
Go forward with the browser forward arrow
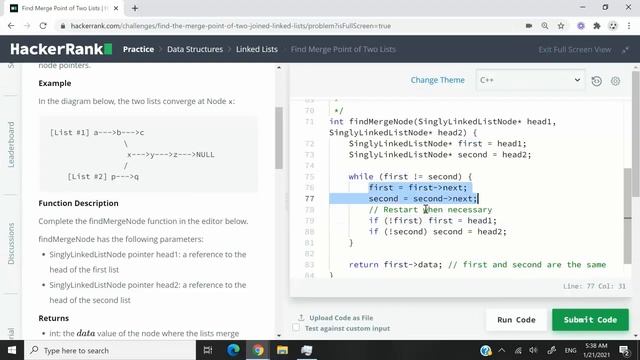(27, 26)
